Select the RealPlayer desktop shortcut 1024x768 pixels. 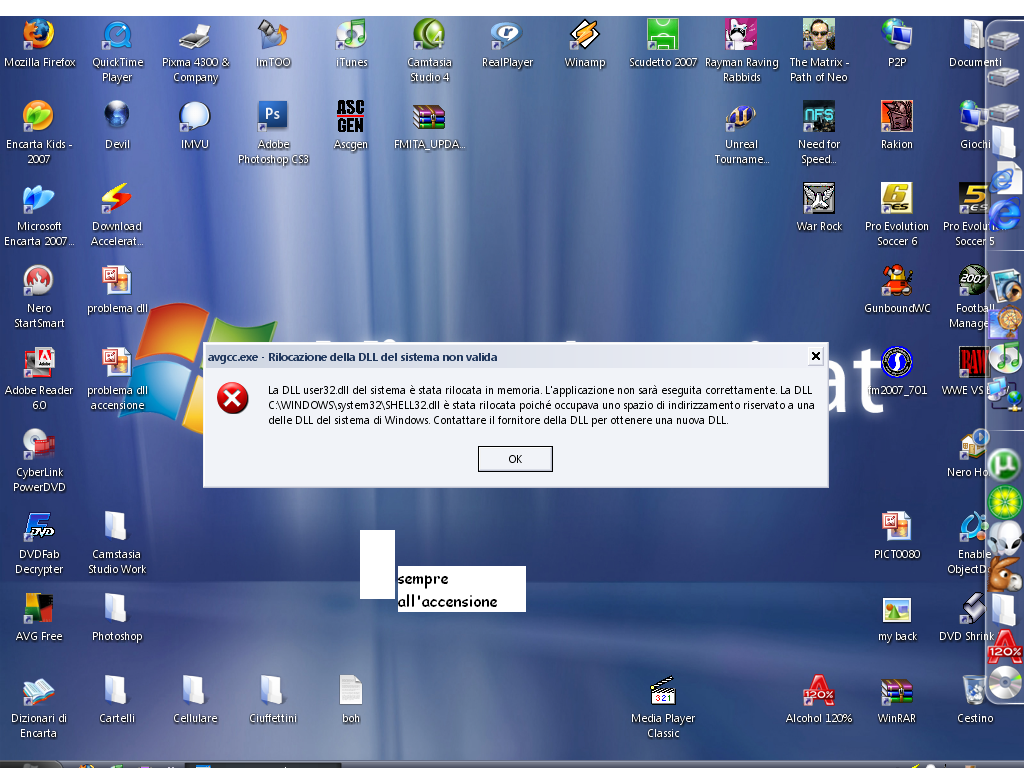pyautogui.click(x=507, y=44)
